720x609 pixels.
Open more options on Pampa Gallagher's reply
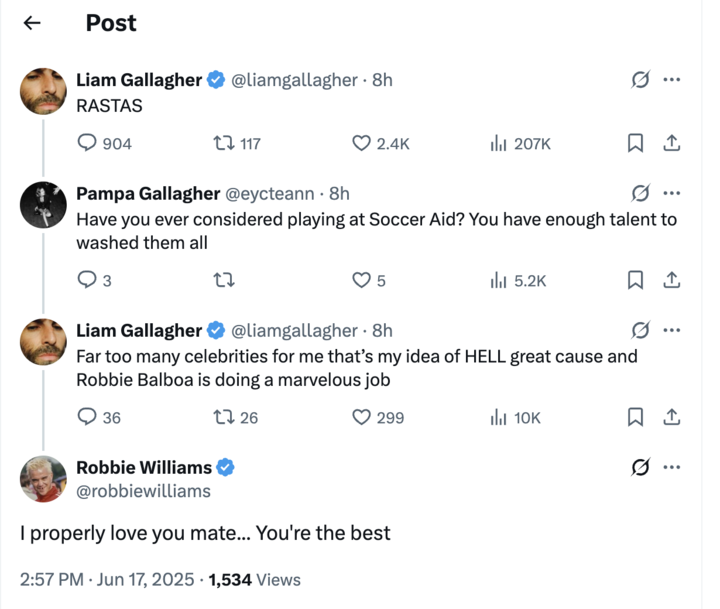(x=672, y=193)
